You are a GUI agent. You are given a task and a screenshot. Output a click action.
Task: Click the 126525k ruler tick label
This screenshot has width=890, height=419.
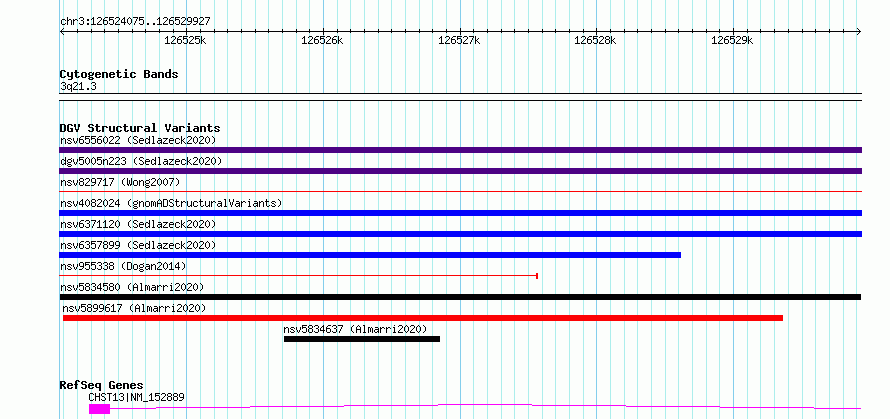click(x=185, y=40)
